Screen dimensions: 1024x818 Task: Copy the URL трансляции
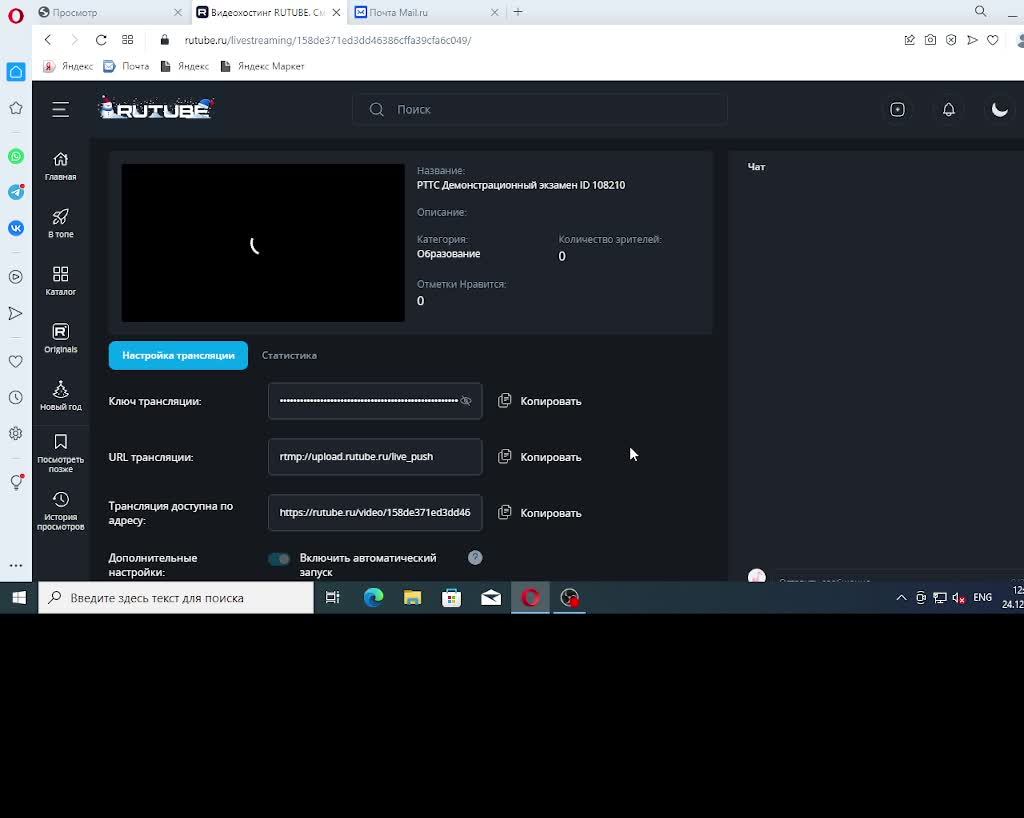[539, 457]
